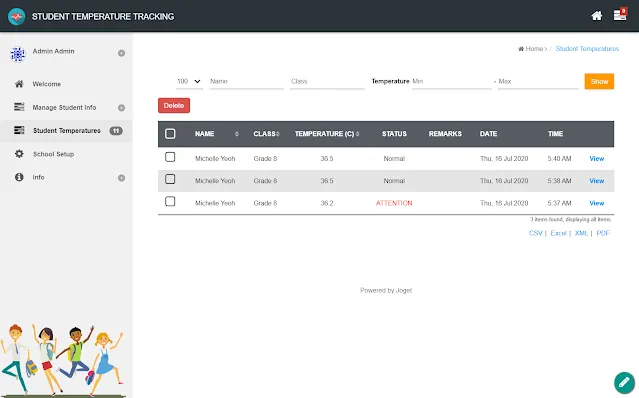Screen dimensions: 639x398
Task: Click the Admin Admin avatar icon
Action: (18, 54)
